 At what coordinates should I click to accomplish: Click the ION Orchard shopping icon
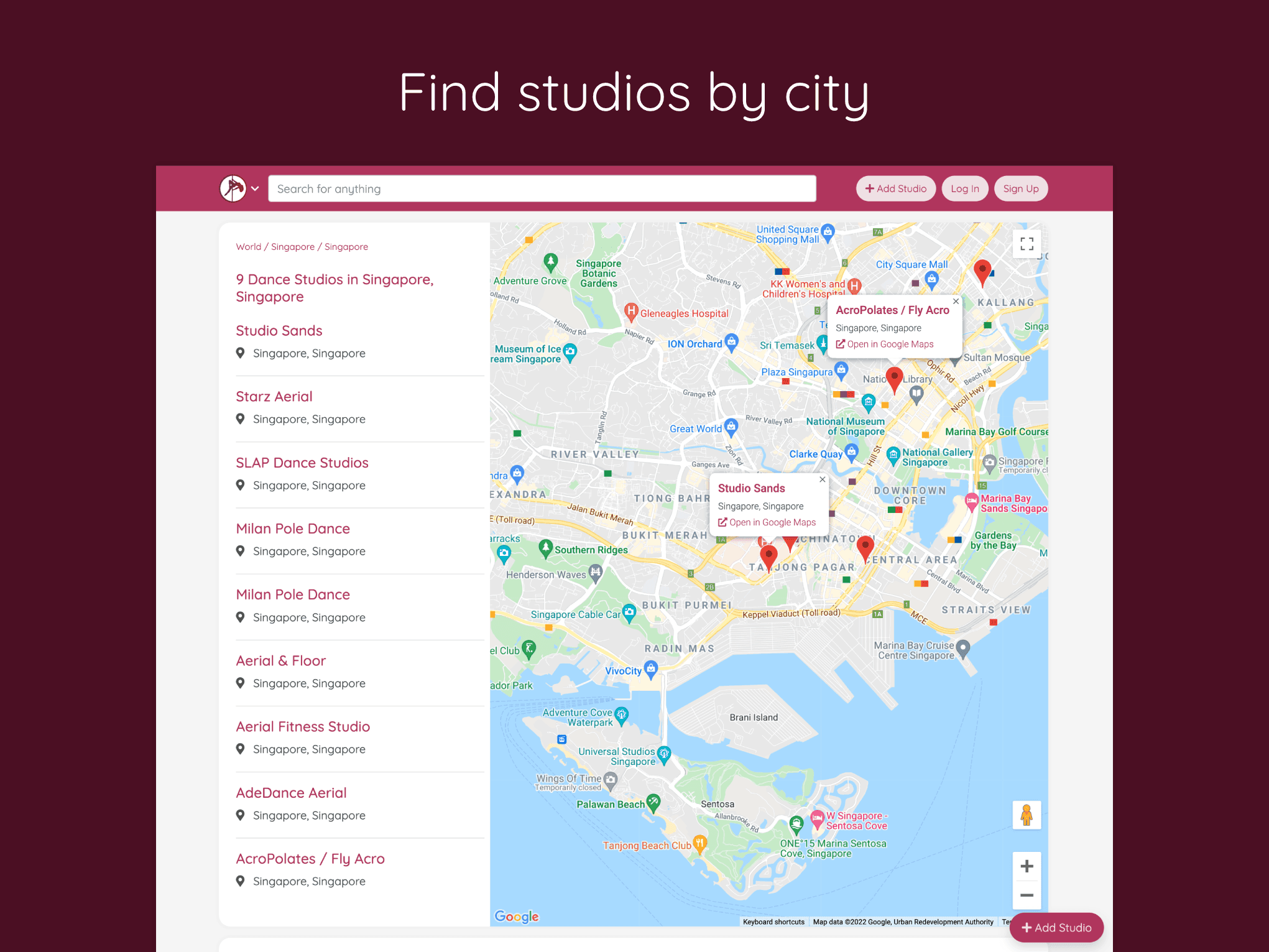coord(732,341)
